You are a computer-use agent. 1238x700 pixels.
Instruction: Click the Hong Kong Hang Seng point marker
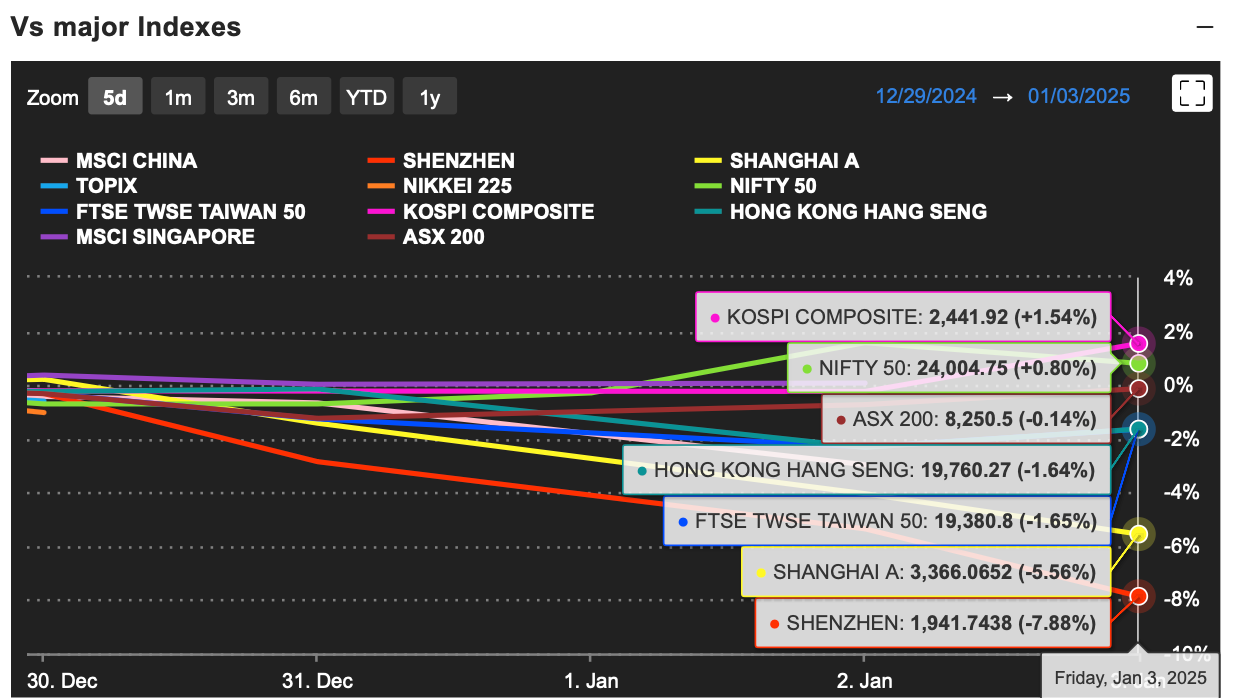tap(1138, 429)
